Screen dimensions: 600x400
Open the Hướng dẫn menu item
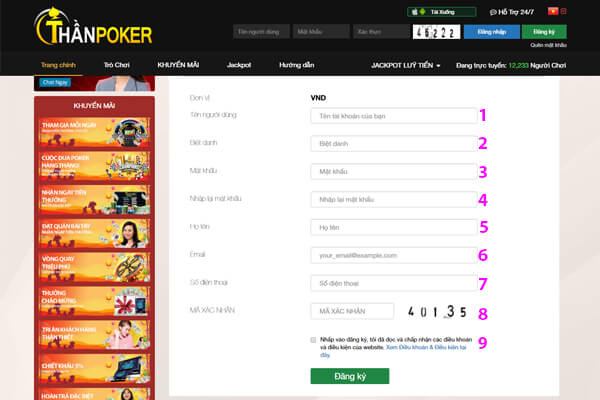pyautogui.click(x=297, y=65)
